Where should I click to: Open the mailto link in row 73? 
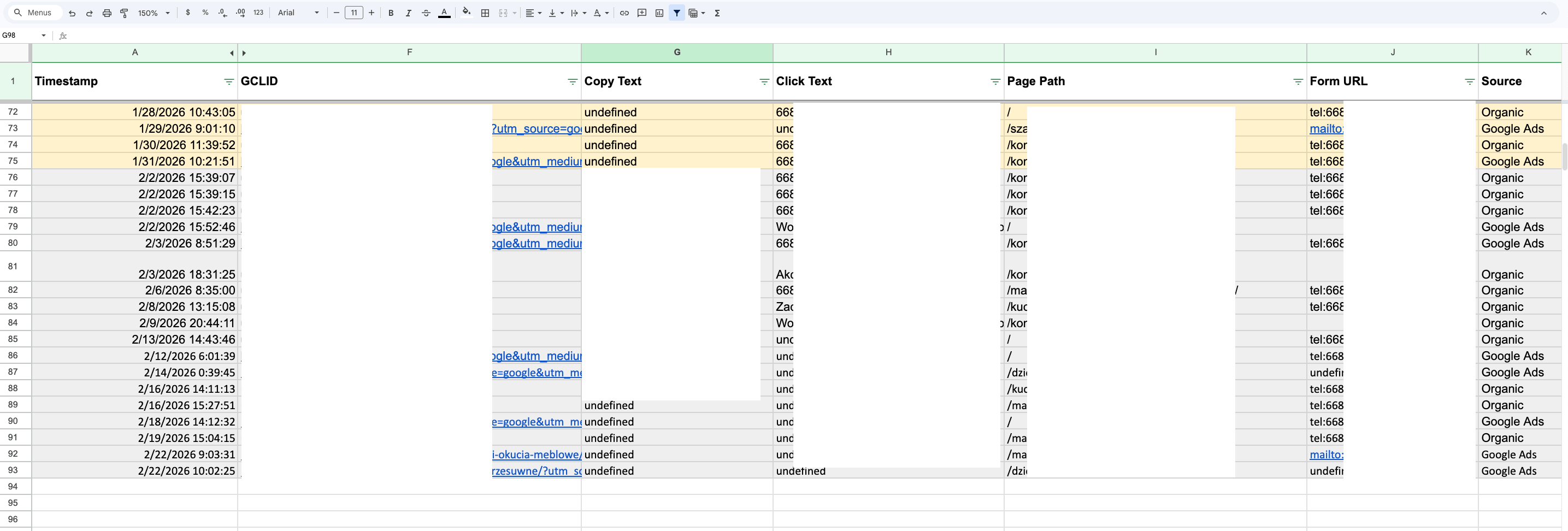click(x=1326, y=128)
